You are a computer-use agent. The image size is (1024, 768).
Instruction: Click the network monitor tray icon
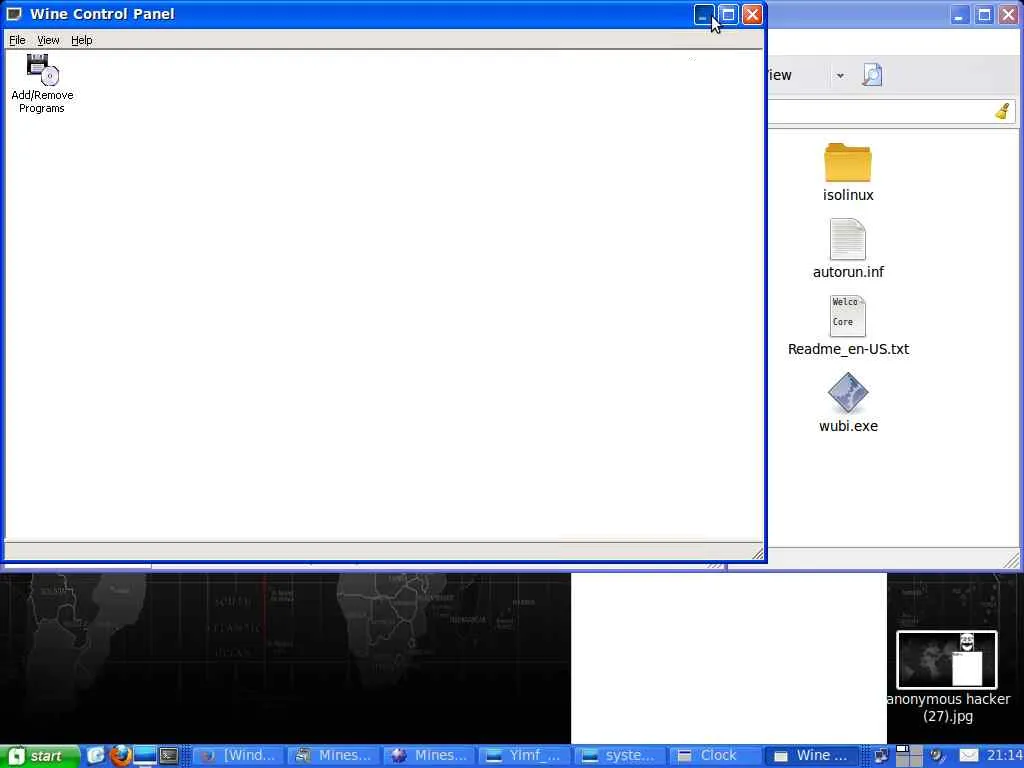[x=881, y=756]
